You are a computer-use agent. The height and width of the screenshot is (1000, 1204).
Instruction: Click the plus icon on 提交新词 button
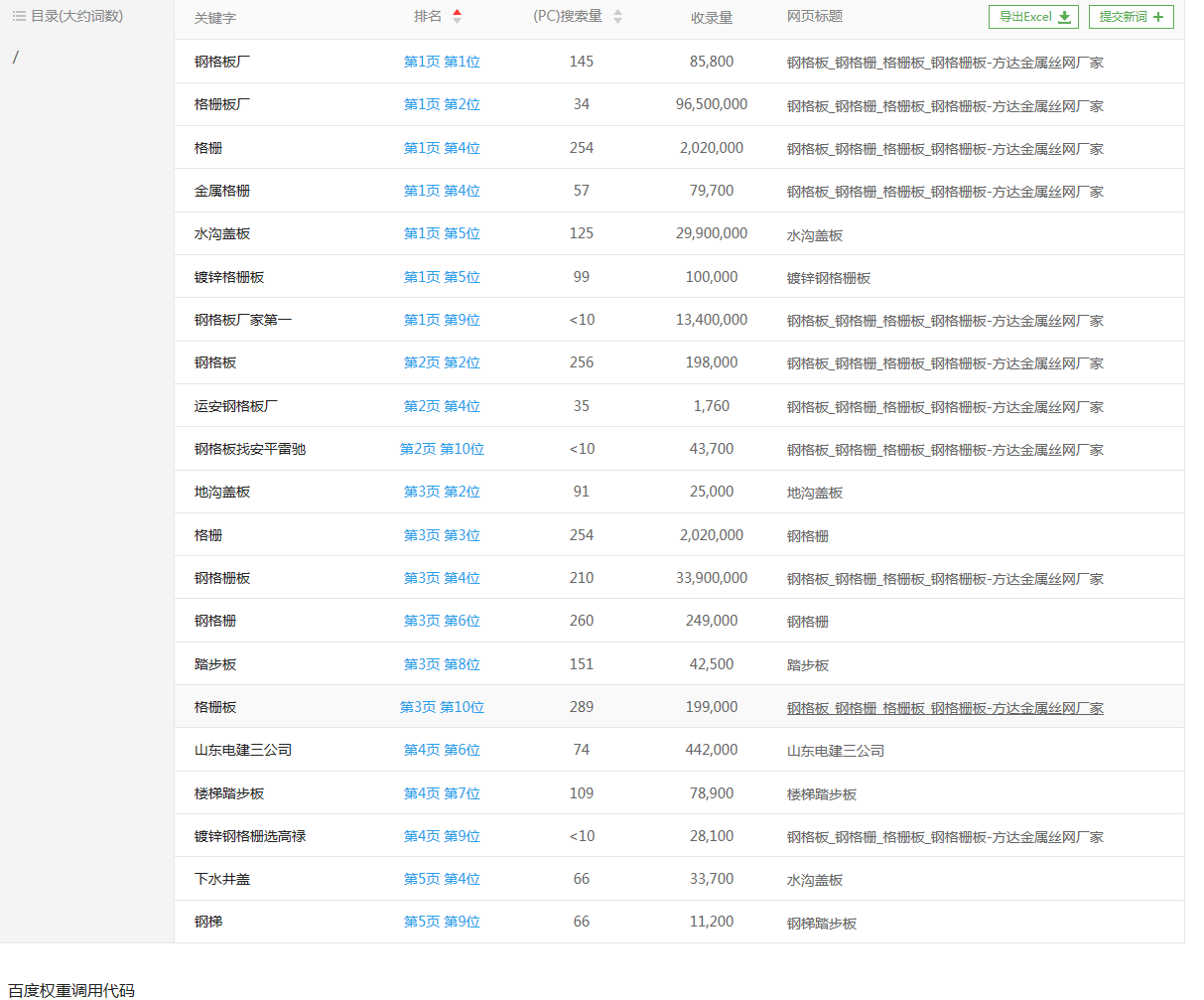[x=1157, y=17]
